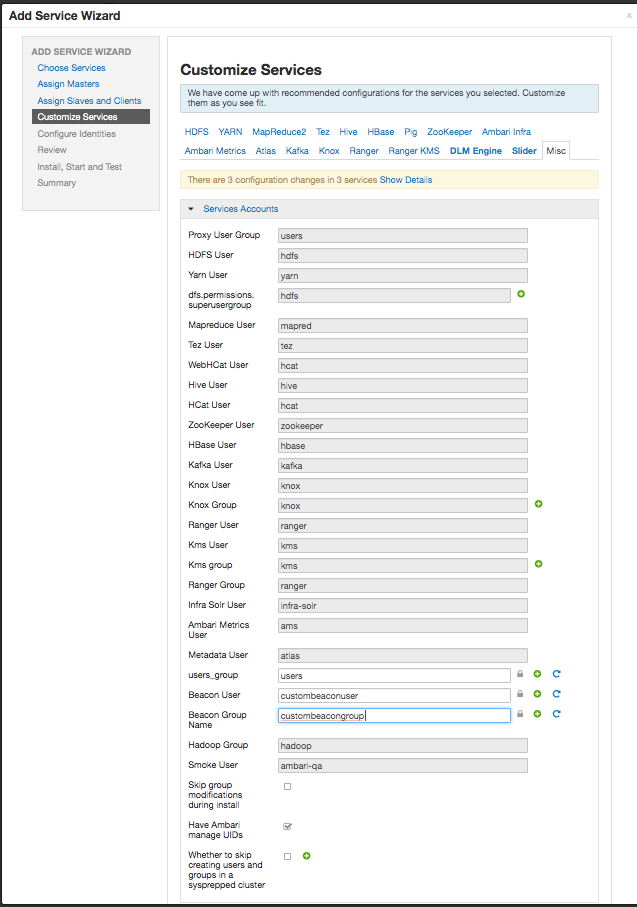Screen dimensions: 637x907
Task: Click the Beacon User text field
Action: click(394, 695)
